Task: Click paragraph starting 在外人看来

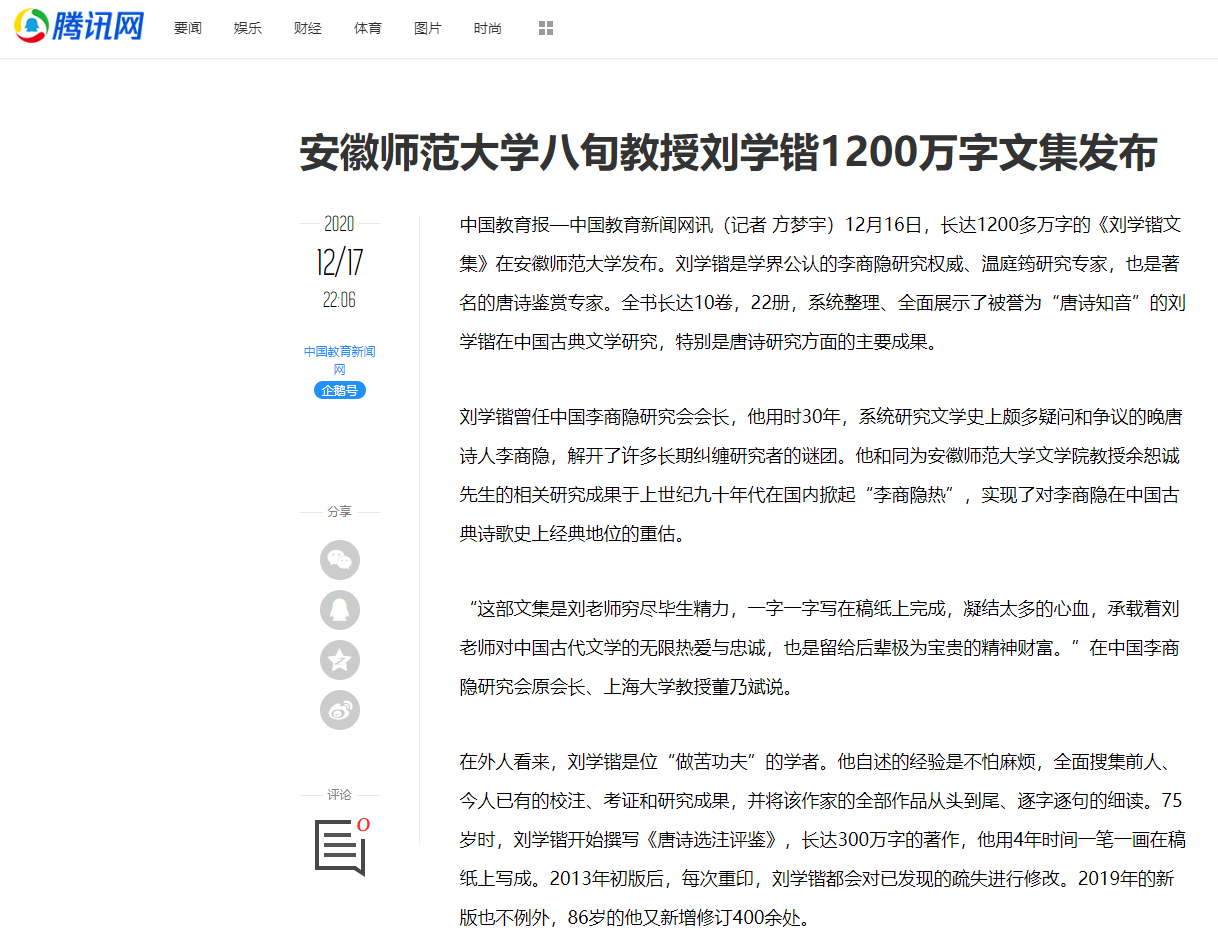Action: 822,839
